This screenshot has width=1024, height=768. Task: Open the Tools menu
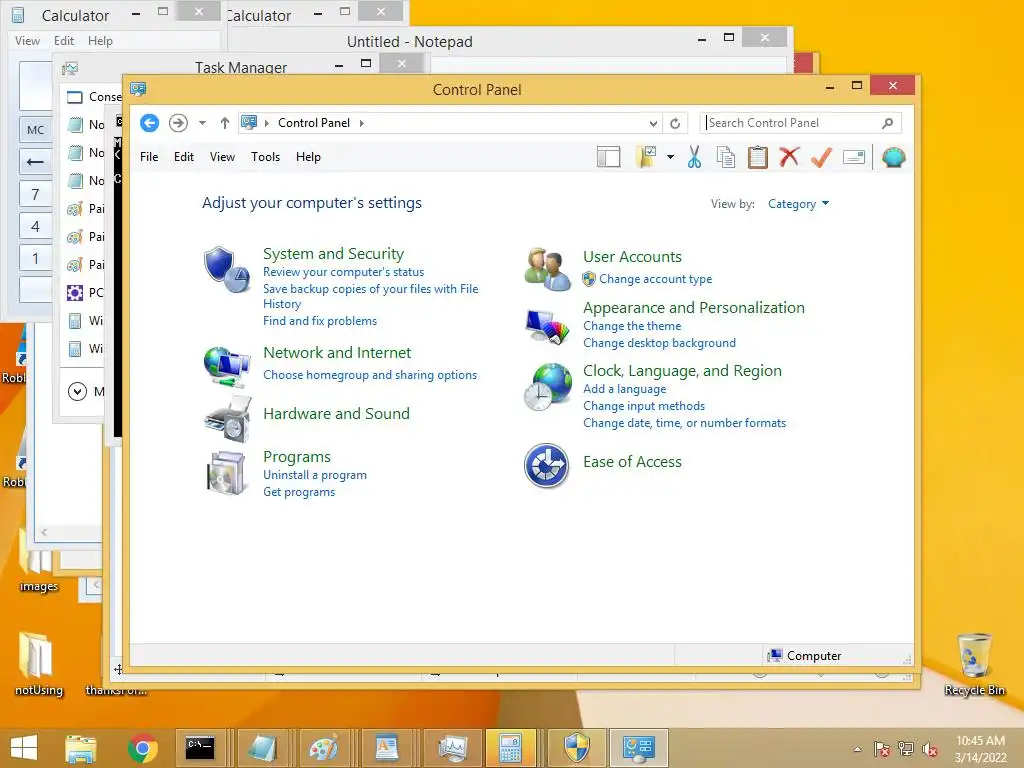pos(265,157)
